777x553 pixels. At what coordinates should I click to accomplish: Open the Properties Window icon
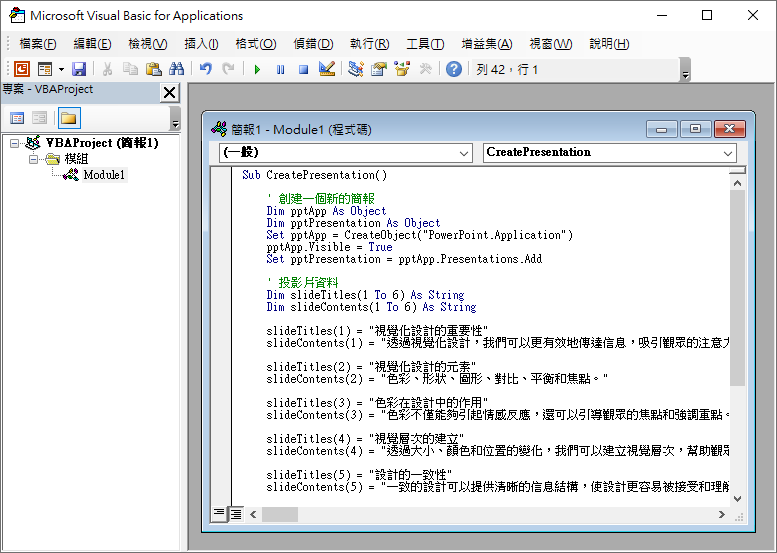pos(379,69)
